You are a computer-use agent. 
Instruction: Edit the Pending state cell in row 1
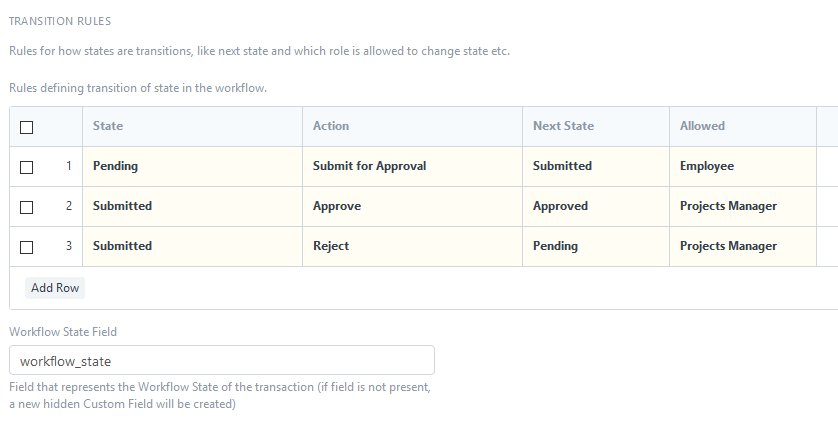coord(192,166)
